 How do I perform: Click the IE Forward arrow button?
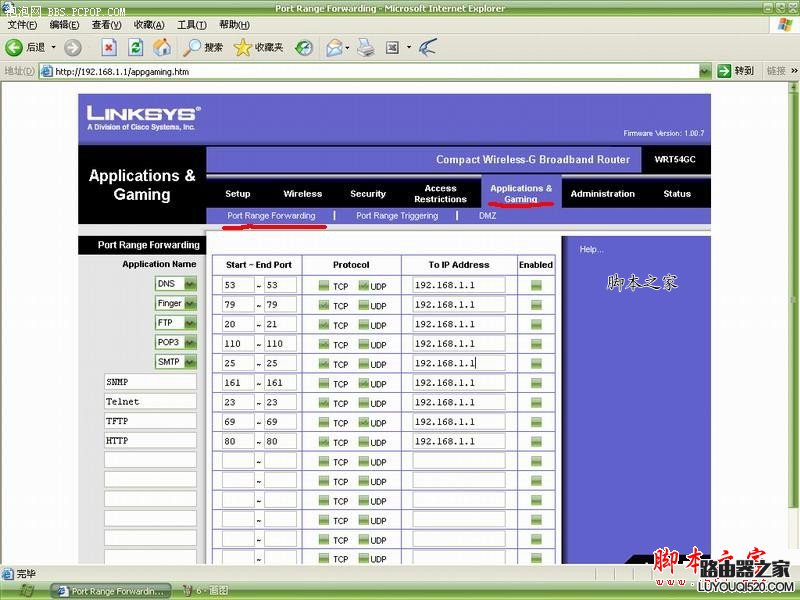72,47
